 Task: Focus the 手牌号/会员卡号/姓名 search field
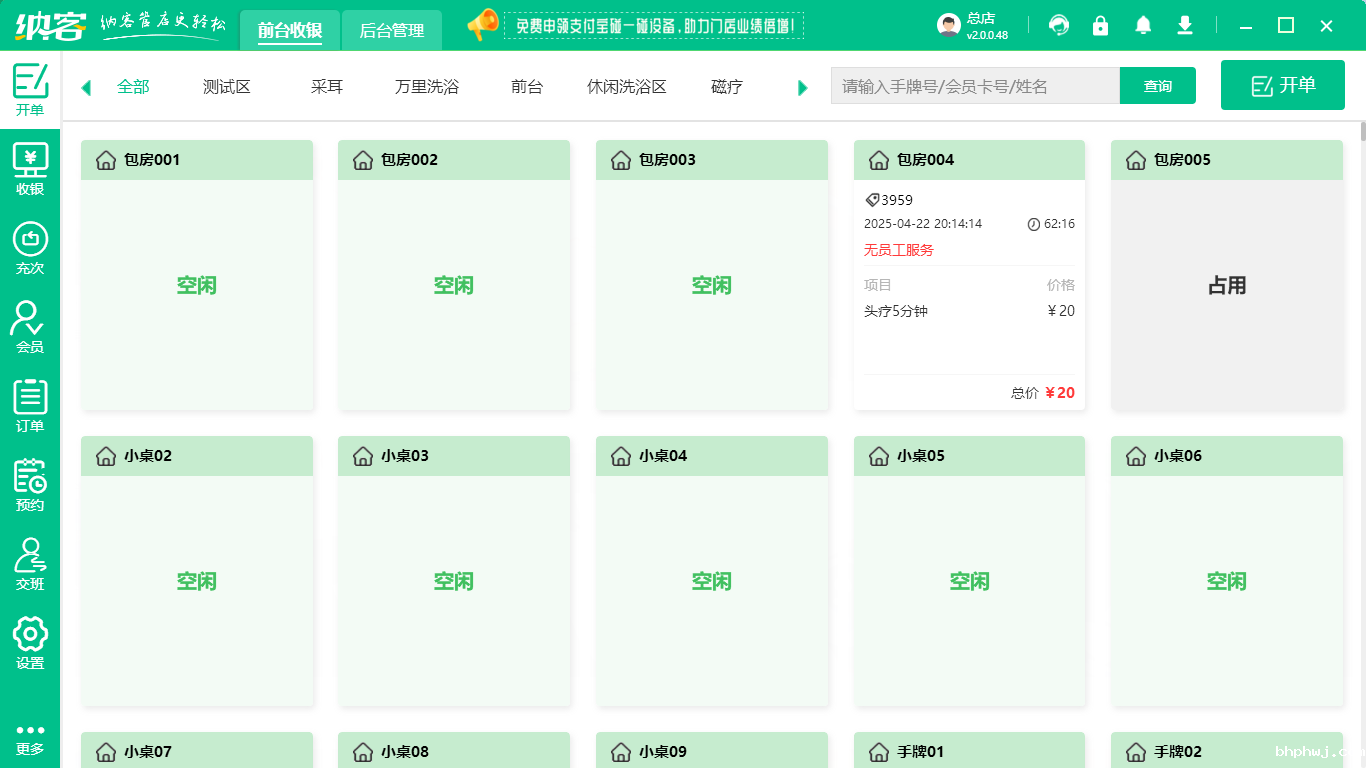coord(975,86)
